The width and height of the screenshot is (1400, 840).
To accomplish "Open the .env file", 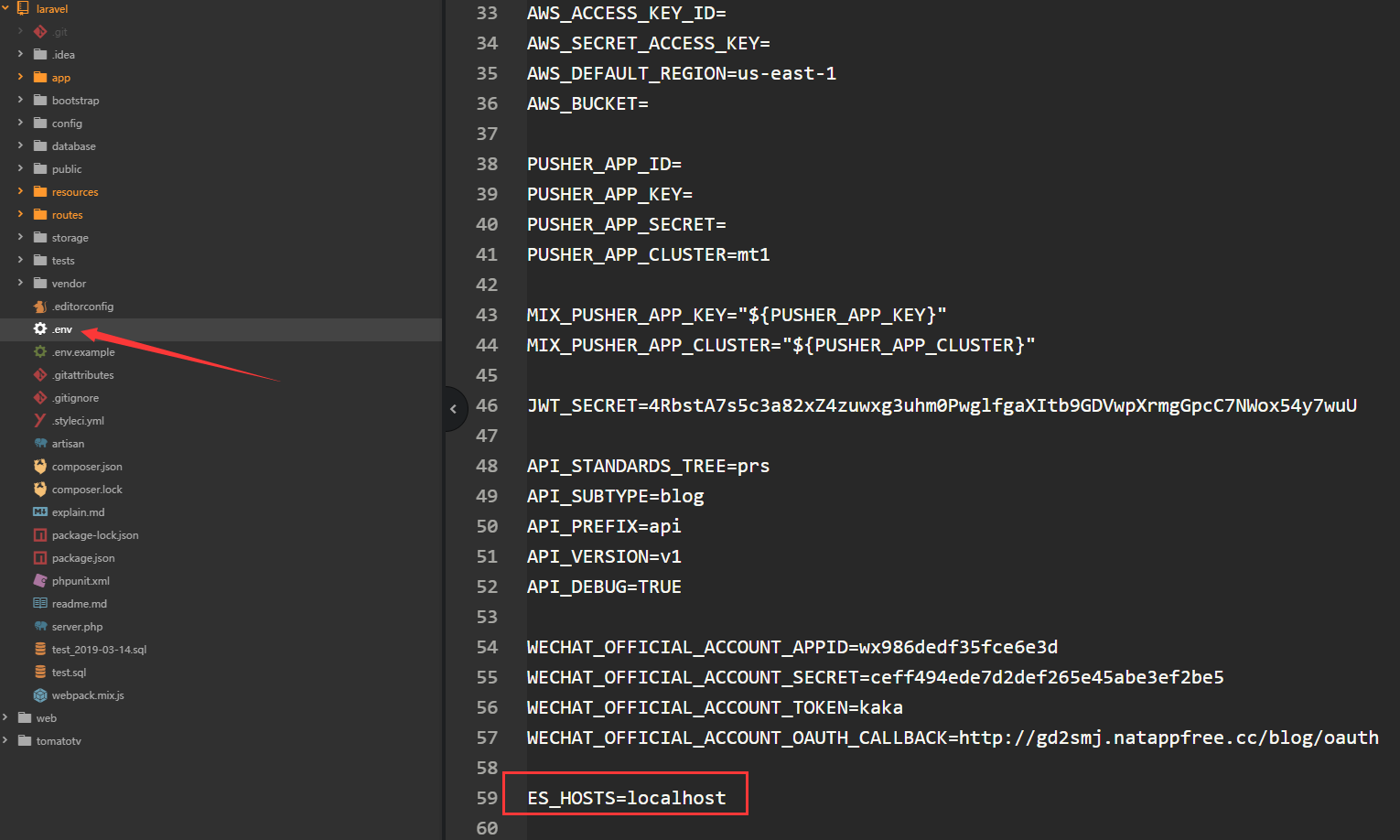I will [62, 329].
